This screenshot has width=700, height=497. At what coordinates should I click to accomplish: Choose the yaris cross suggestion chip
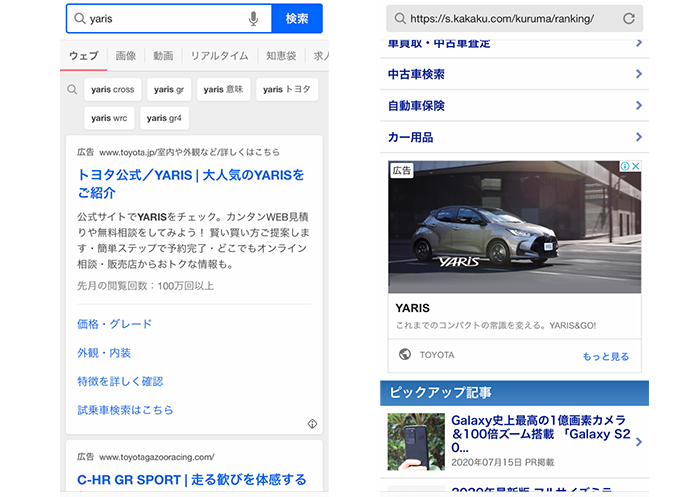pyautogui.click(x=112, y=89)
